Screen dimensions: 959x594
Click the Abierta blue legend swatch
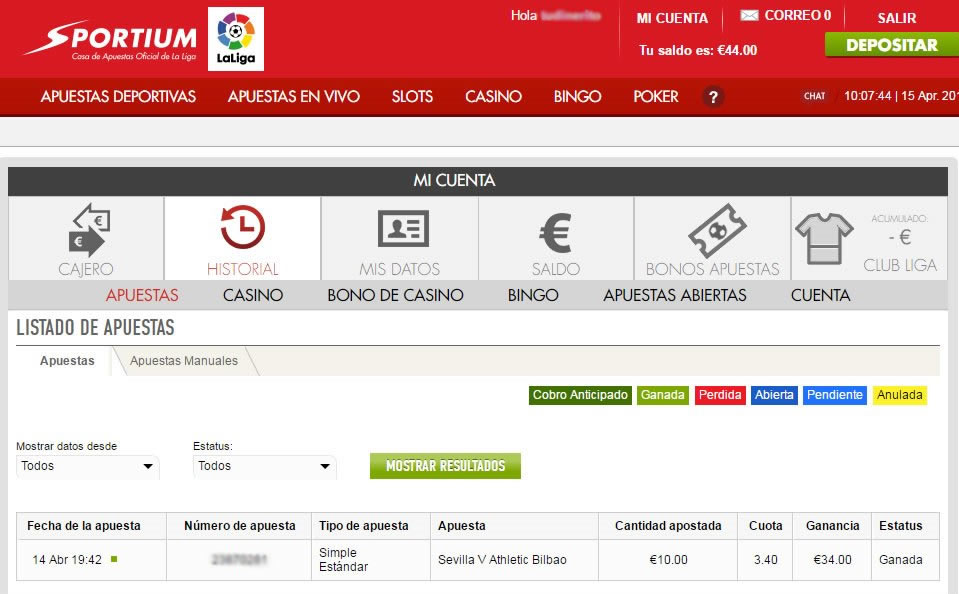pyautogui.click(x=774, y=395)
